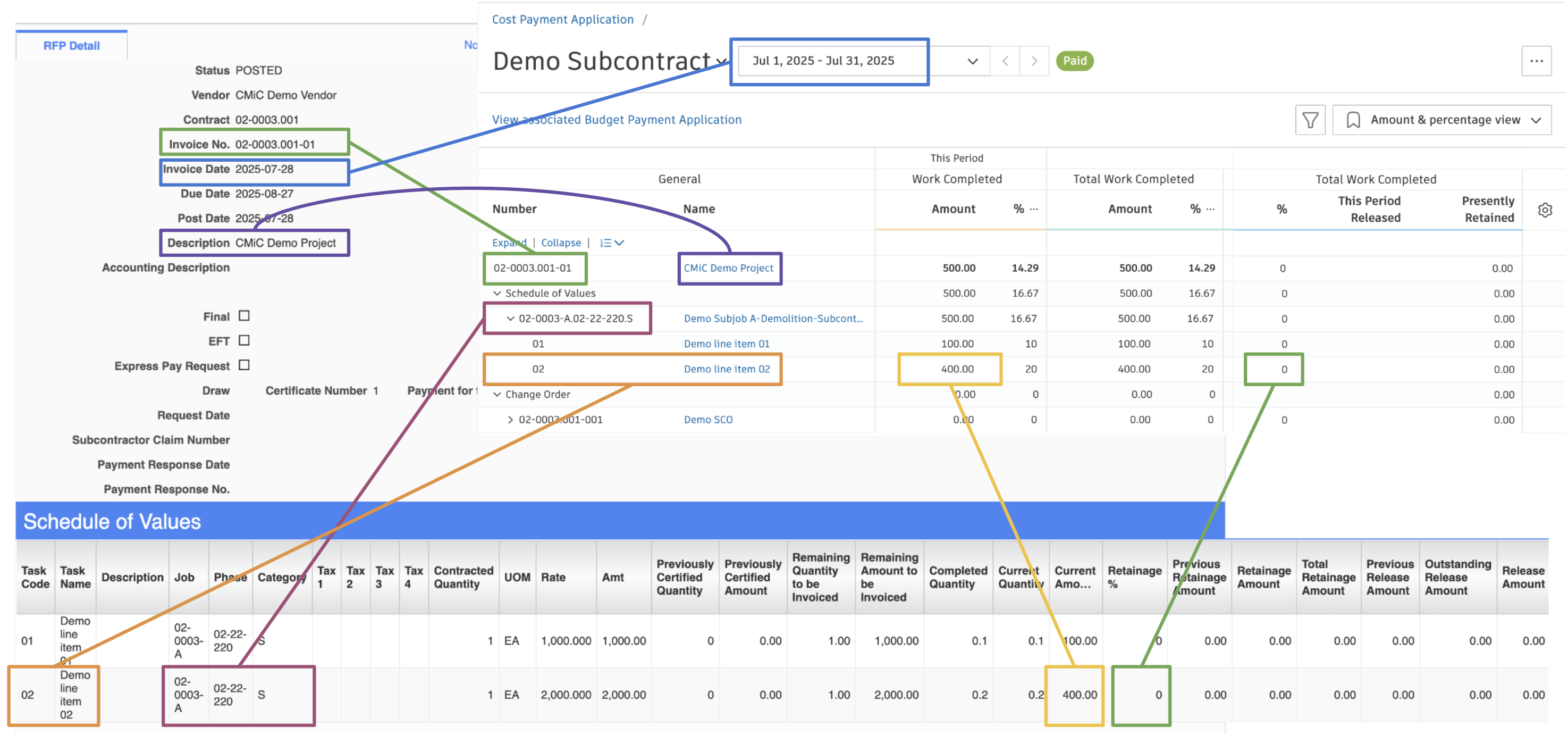1568x734 pixels.
Task: Click the Release Amount column header
Action: (1523, 578)
